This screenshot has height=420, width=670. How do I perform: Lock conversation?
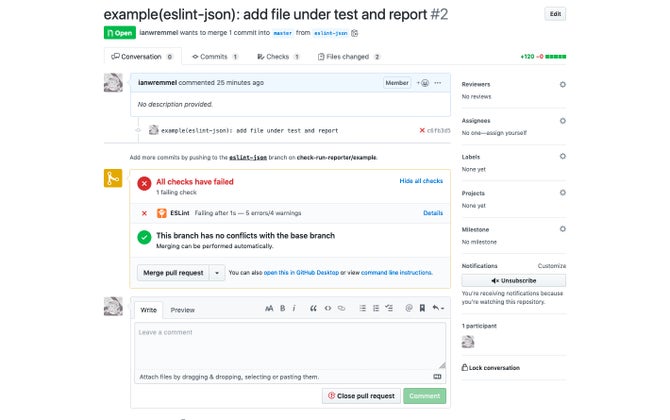(491, 367)
